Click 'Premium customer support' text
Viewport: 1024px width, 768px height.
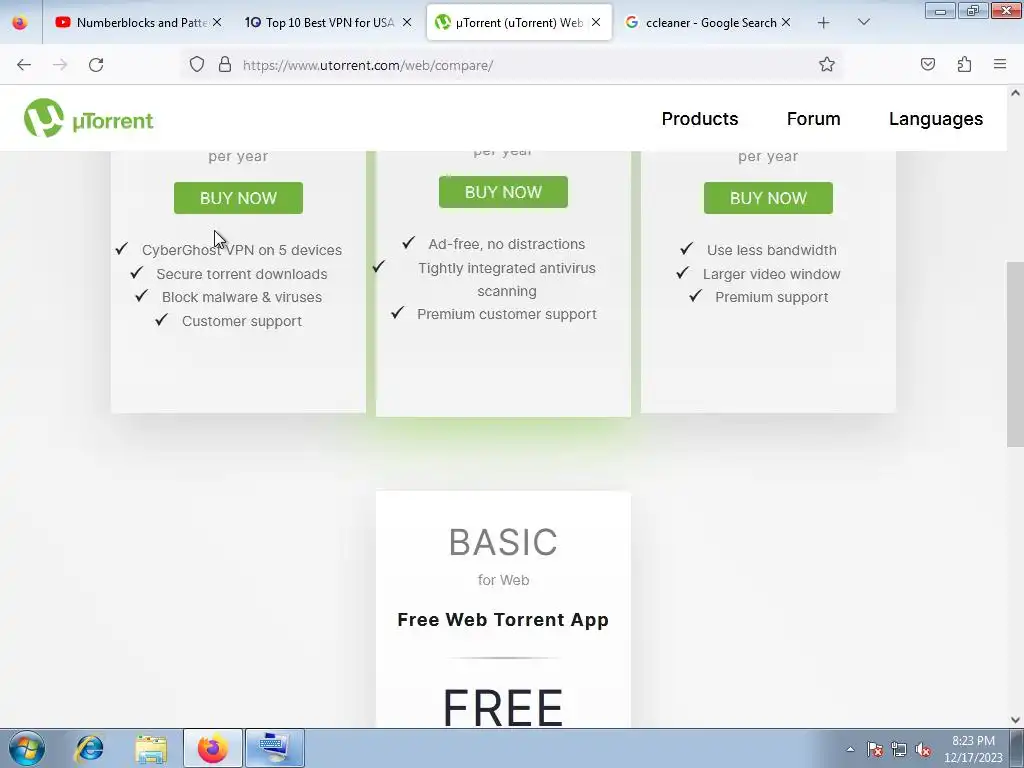pyautogui.click(x=507, y=314)
